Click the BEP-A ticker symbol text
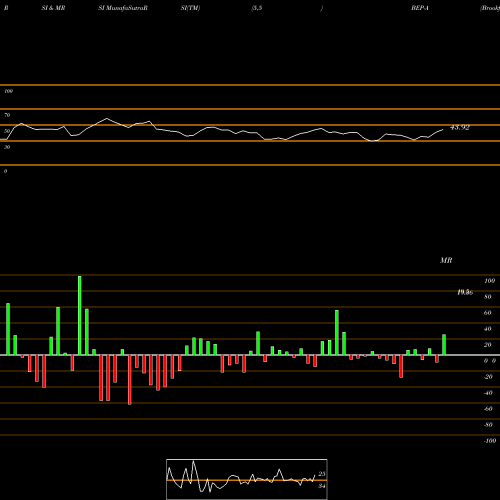 (x=420, y=8)
